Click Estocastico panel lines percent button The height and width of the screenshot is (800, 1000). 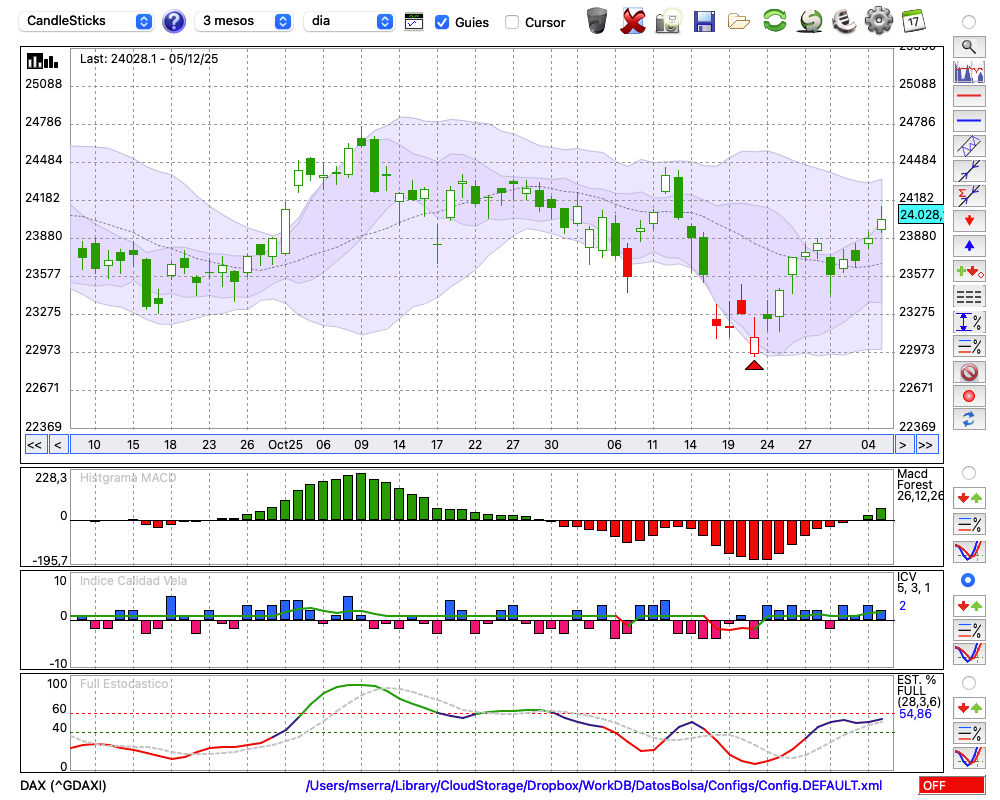tap(969, 733)
